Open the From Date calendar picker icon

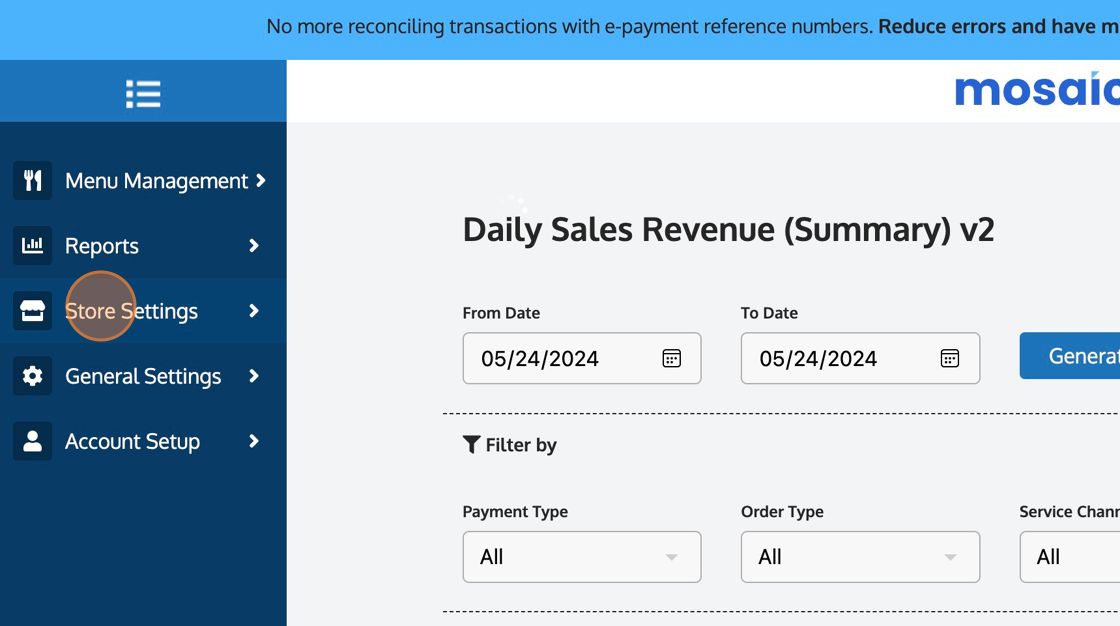671,358
